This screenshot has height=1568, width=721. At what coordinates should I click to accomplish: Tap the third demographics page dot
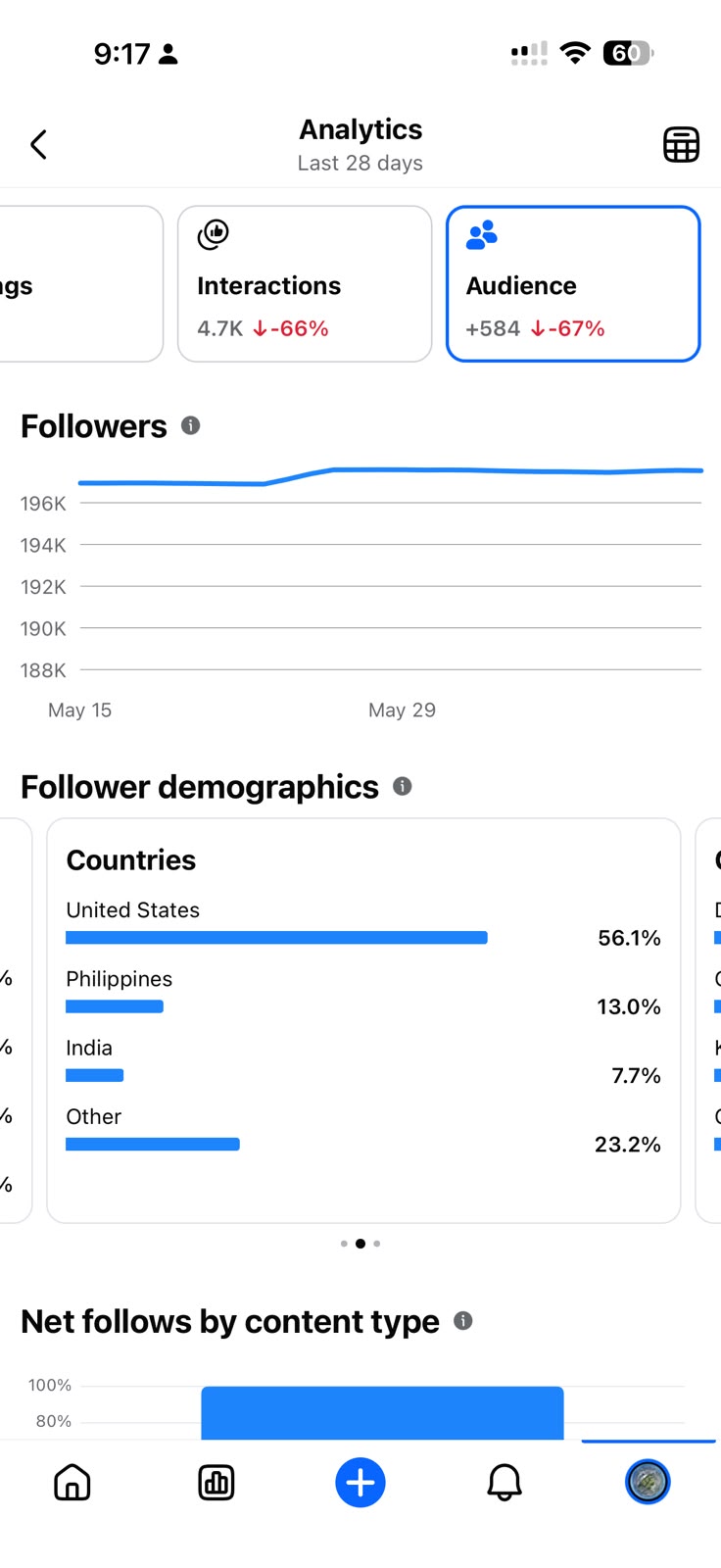(x=377, y=1244)
